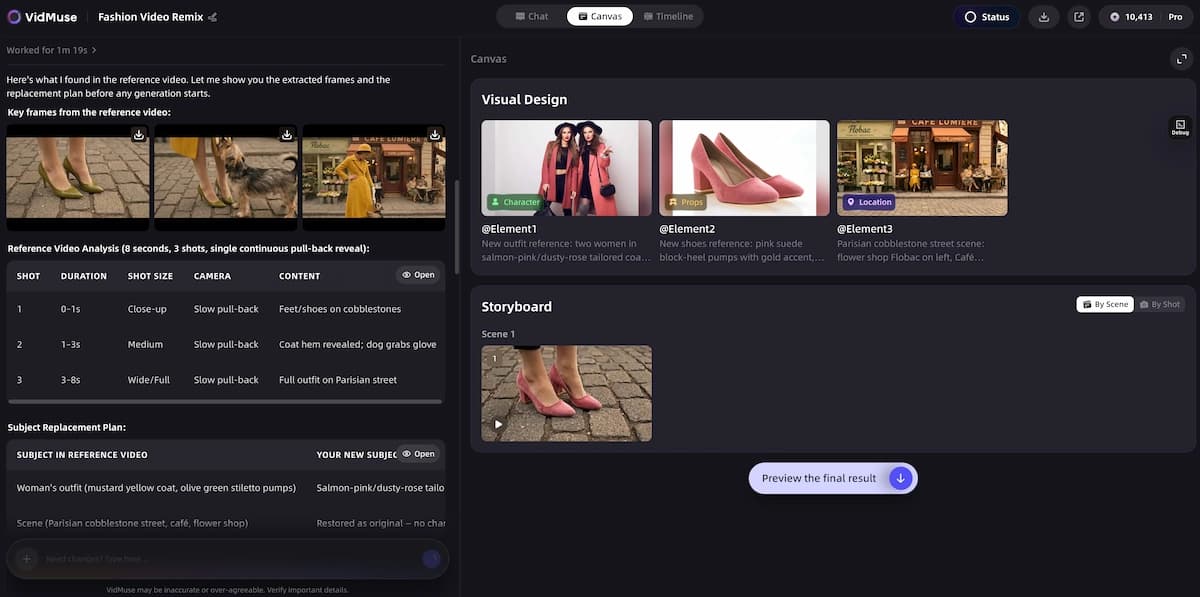Click 'SUBJECT IN REFERENCE VIDEO' header
This screenshot has width=1200, height=597.
click(x=82, y=454)
